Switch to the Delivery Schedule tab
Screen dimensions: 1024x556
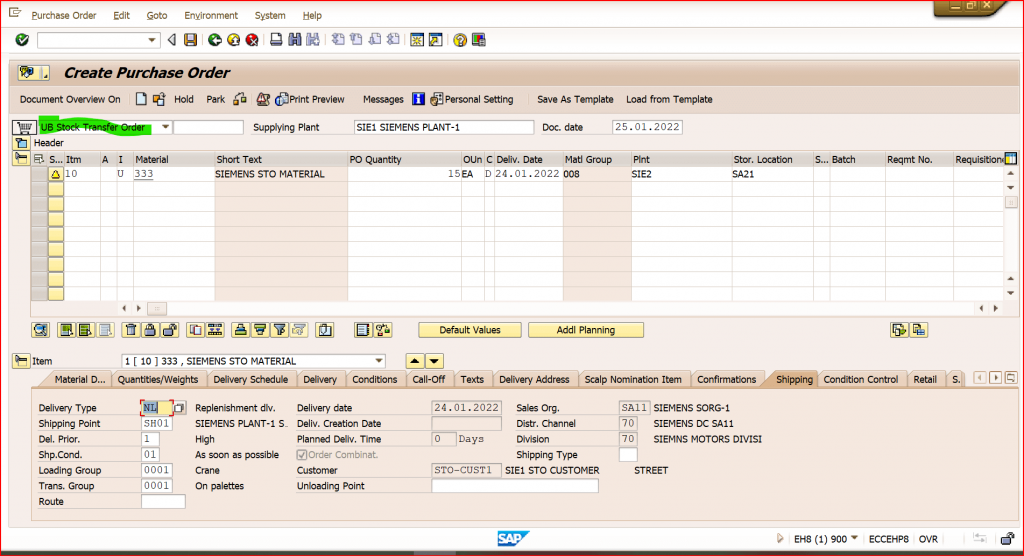[x=250, y=380]
